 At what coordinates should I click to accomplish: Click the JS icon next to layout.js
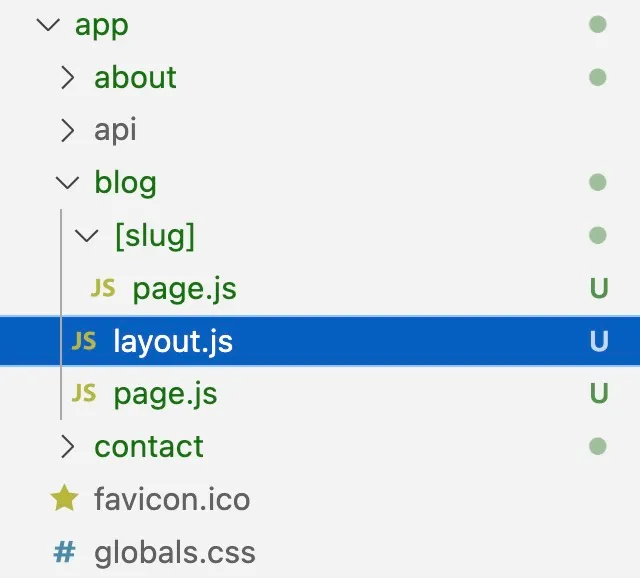coord(84,341)
